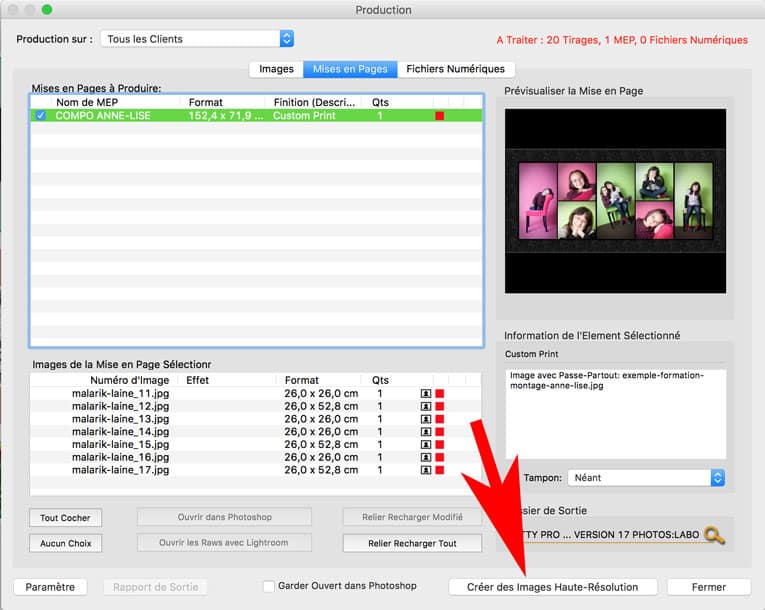Viewport: 765px width, 610px height.
Task: Enable Garder Ouvert dans Photoshop checkbox
Action: pyautogui.click(x=268, y=586)
